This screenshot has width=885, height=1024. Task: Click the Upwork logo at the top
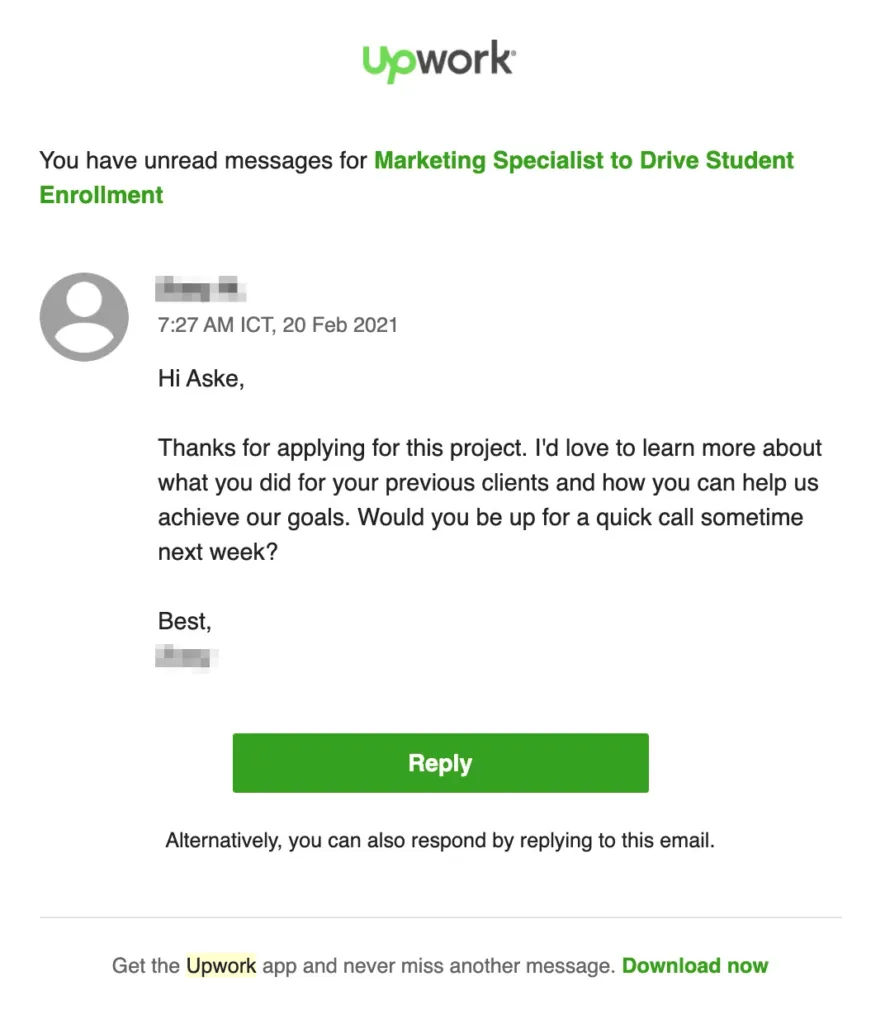tap(440, 60)
